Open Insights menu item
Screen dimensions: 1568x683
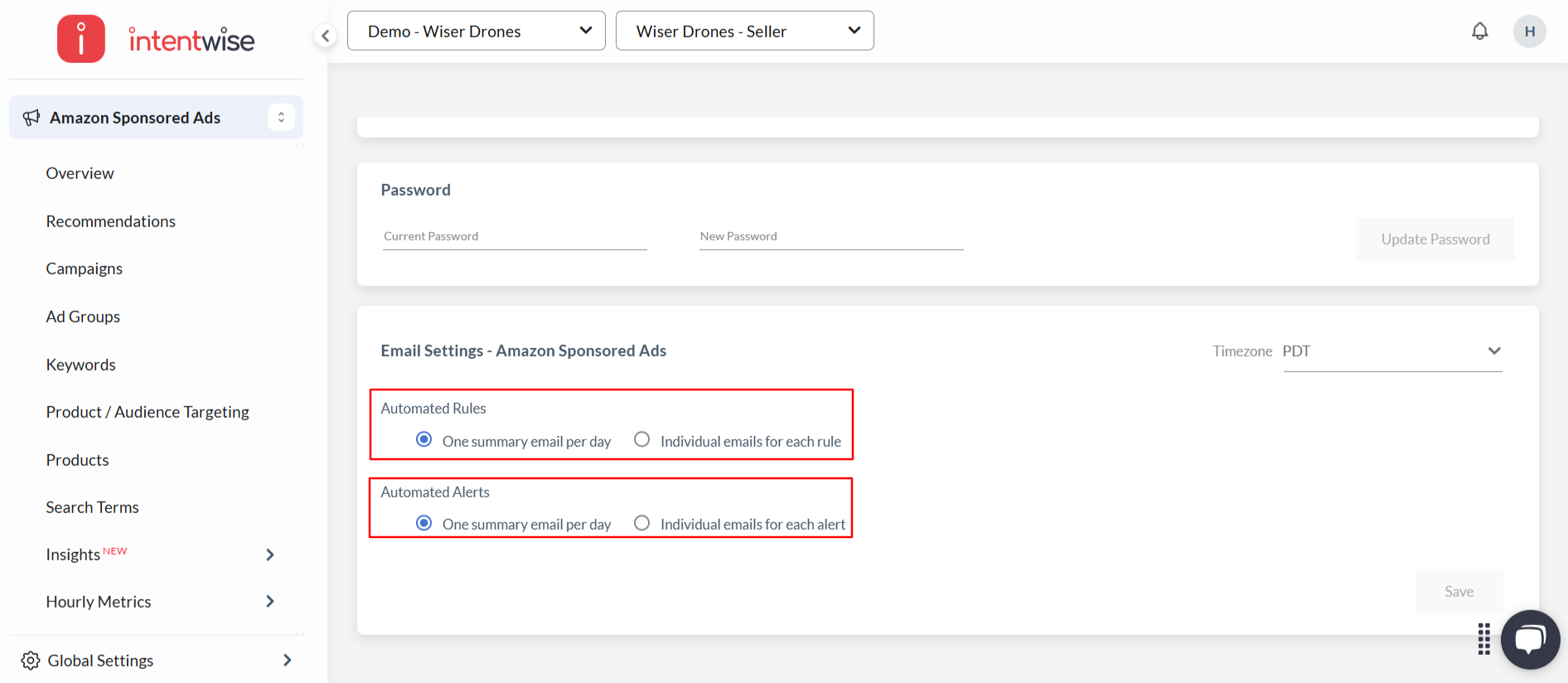coord(73,555)
